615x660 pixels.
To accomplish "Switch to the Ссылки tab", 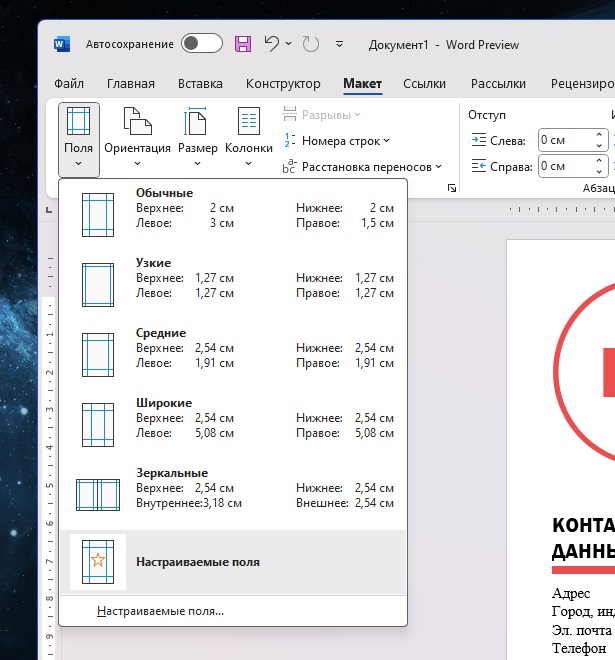I will coord(424,83).
